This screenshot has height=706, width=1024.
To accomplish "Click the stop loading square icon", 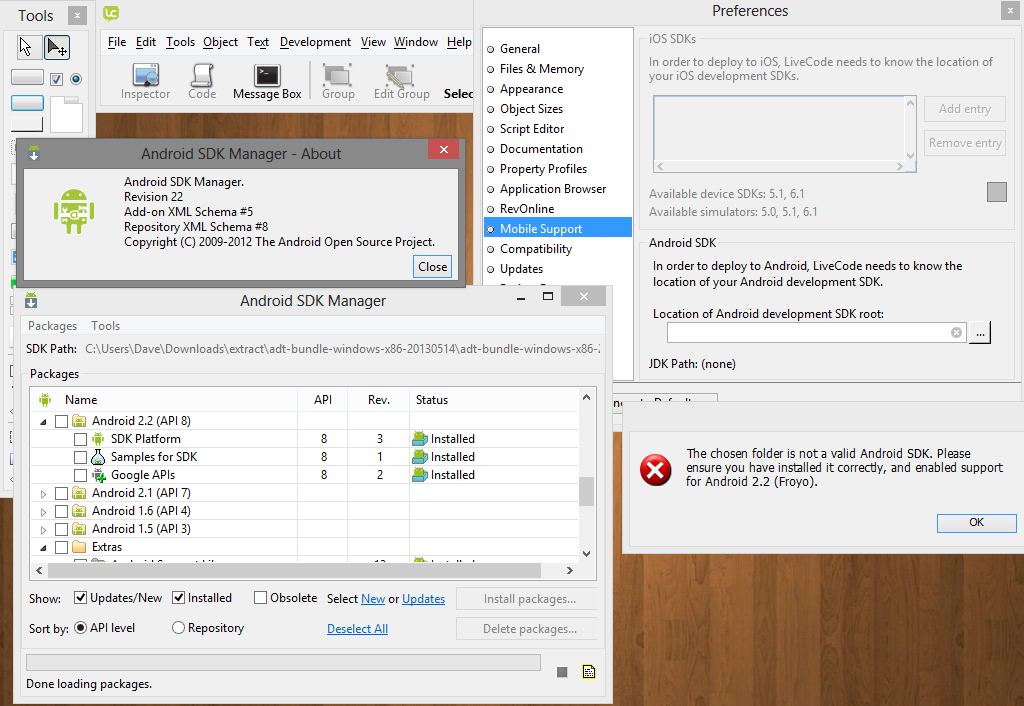I will [x=562, y=672].
